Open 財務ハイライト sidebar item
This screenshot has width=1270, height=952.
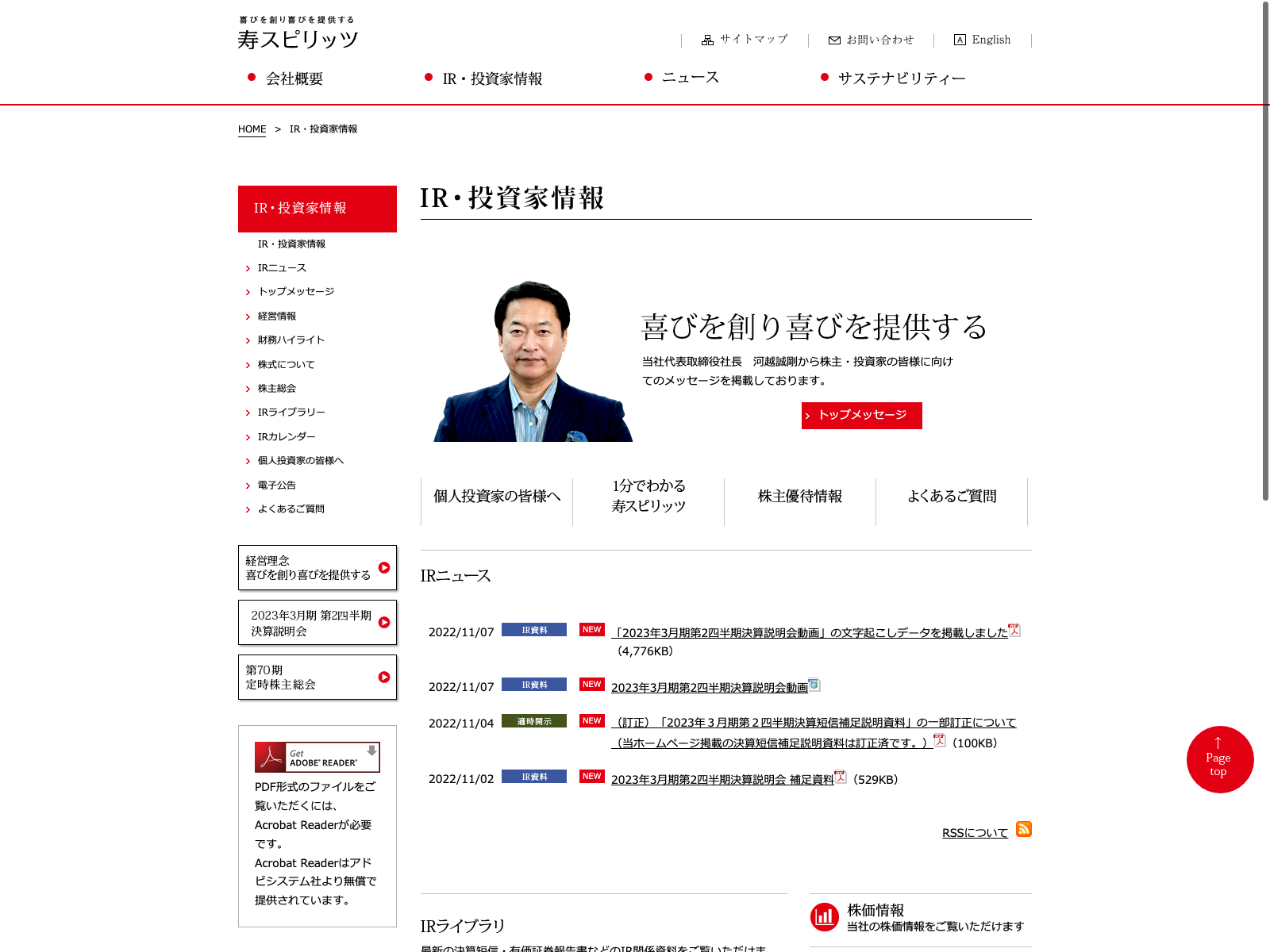[291, 340]
